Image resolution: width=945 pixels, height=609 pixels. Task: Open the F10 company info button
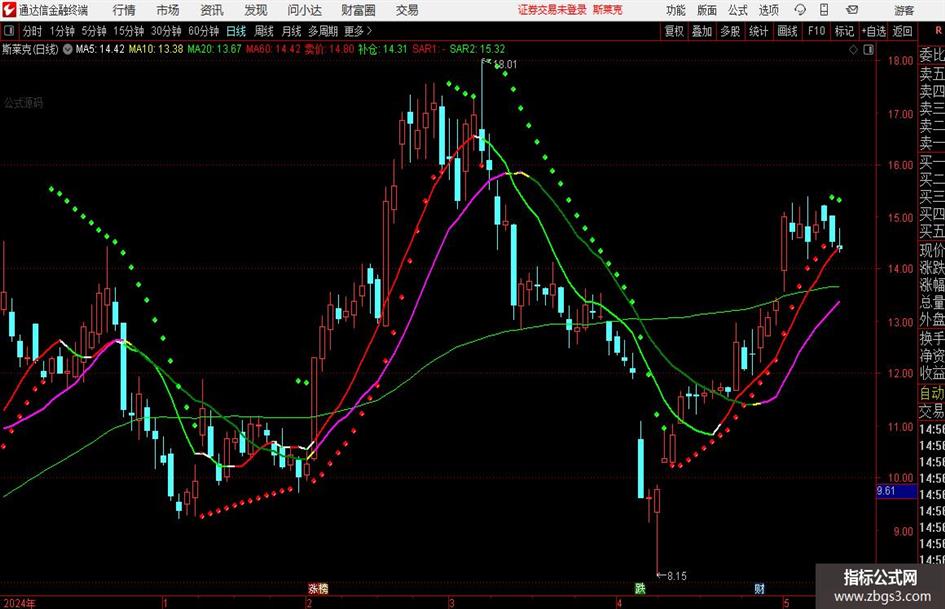click(817, 31)
